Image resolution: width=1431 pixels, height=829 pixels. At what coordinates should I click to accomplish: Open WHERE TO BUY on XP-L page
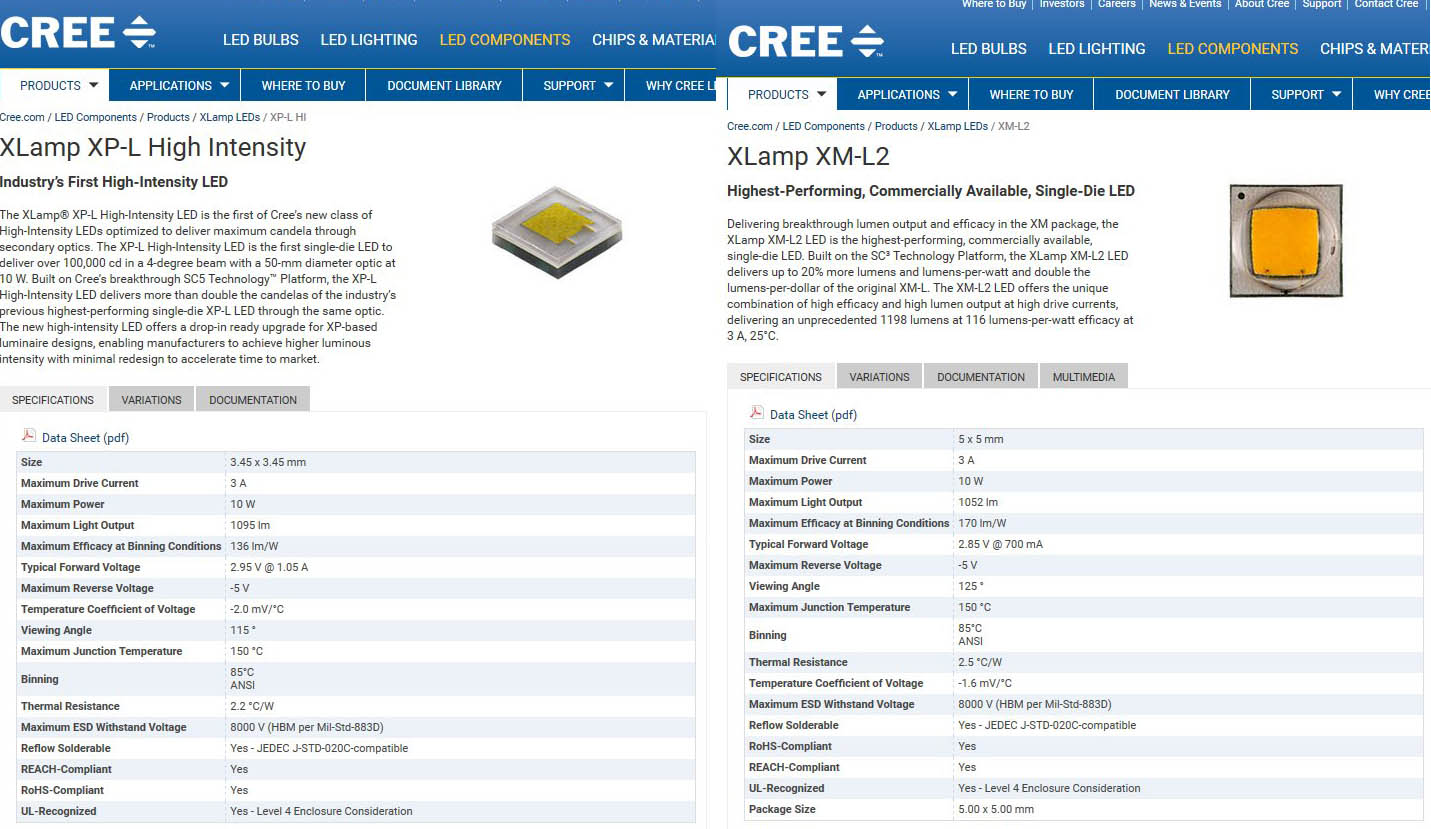[x=303, y=86]
